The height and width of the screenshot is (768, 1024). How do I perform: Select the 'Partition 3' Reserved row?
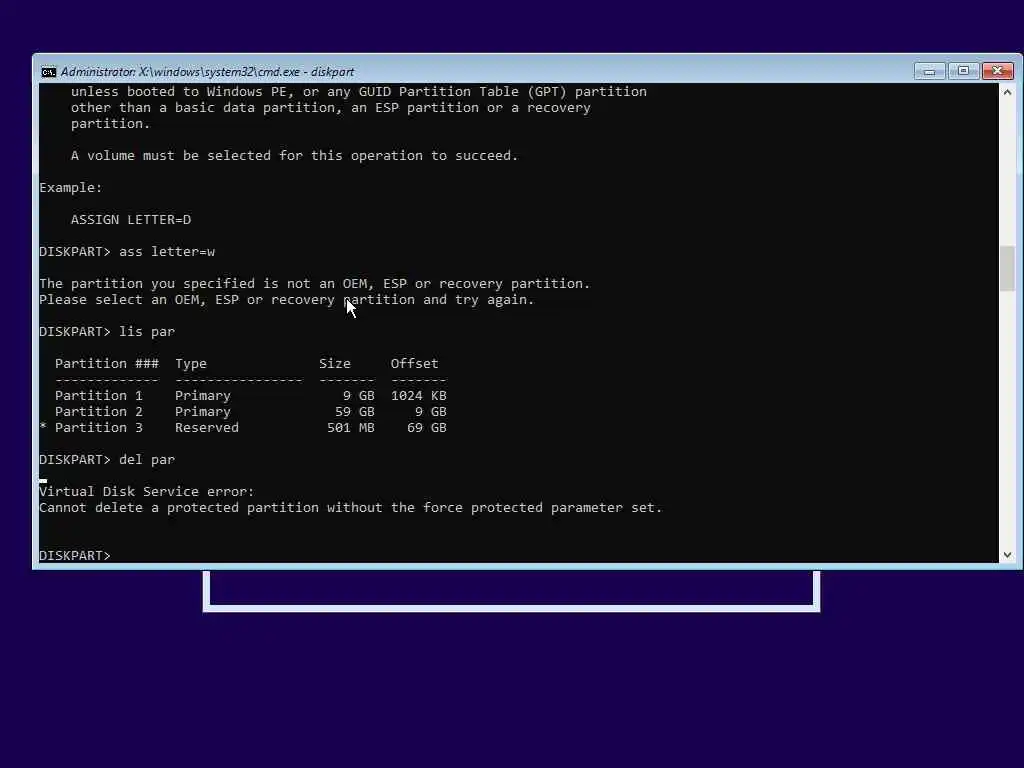[243, 428]
